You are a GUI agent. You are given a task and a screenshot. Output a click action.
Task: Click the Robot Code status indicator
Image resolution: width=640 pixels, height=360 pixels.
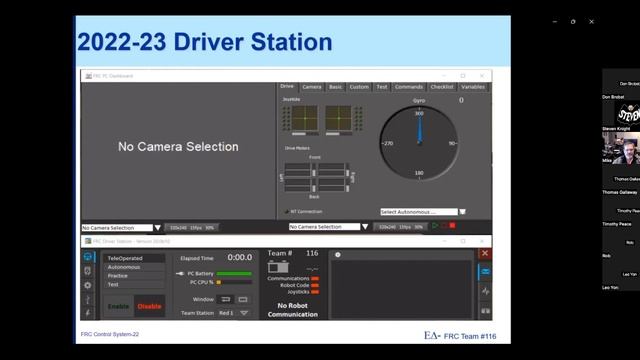click(x=315, y=285)
